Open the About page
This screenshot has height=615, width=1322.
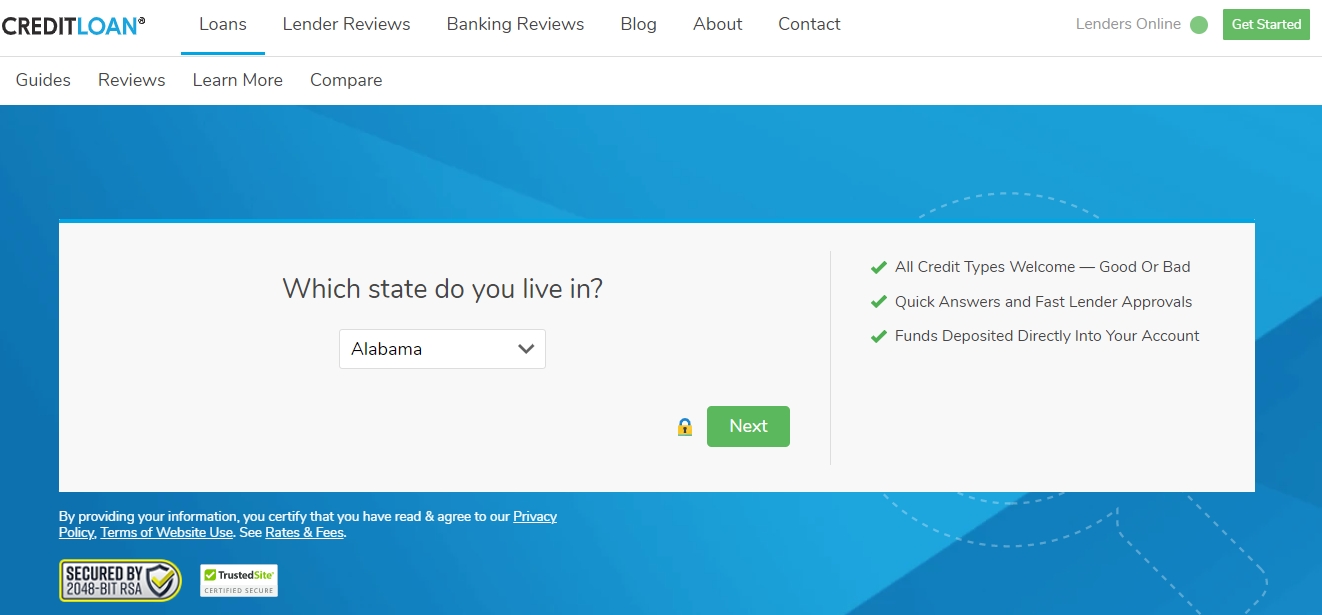point(718,24)
